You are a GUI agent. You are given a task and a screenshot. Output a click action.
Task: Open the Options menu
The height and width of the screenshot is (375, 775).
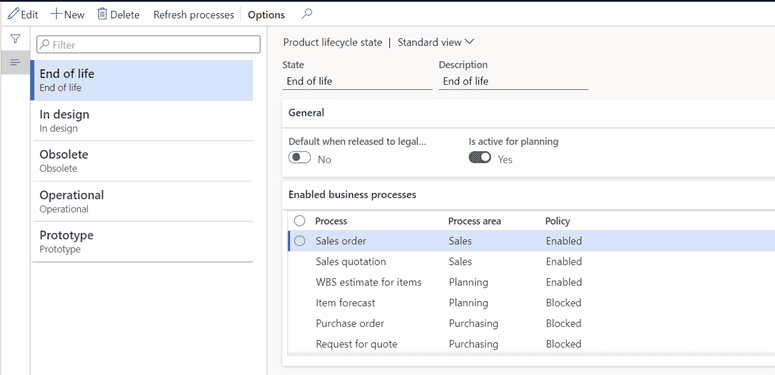266,15
